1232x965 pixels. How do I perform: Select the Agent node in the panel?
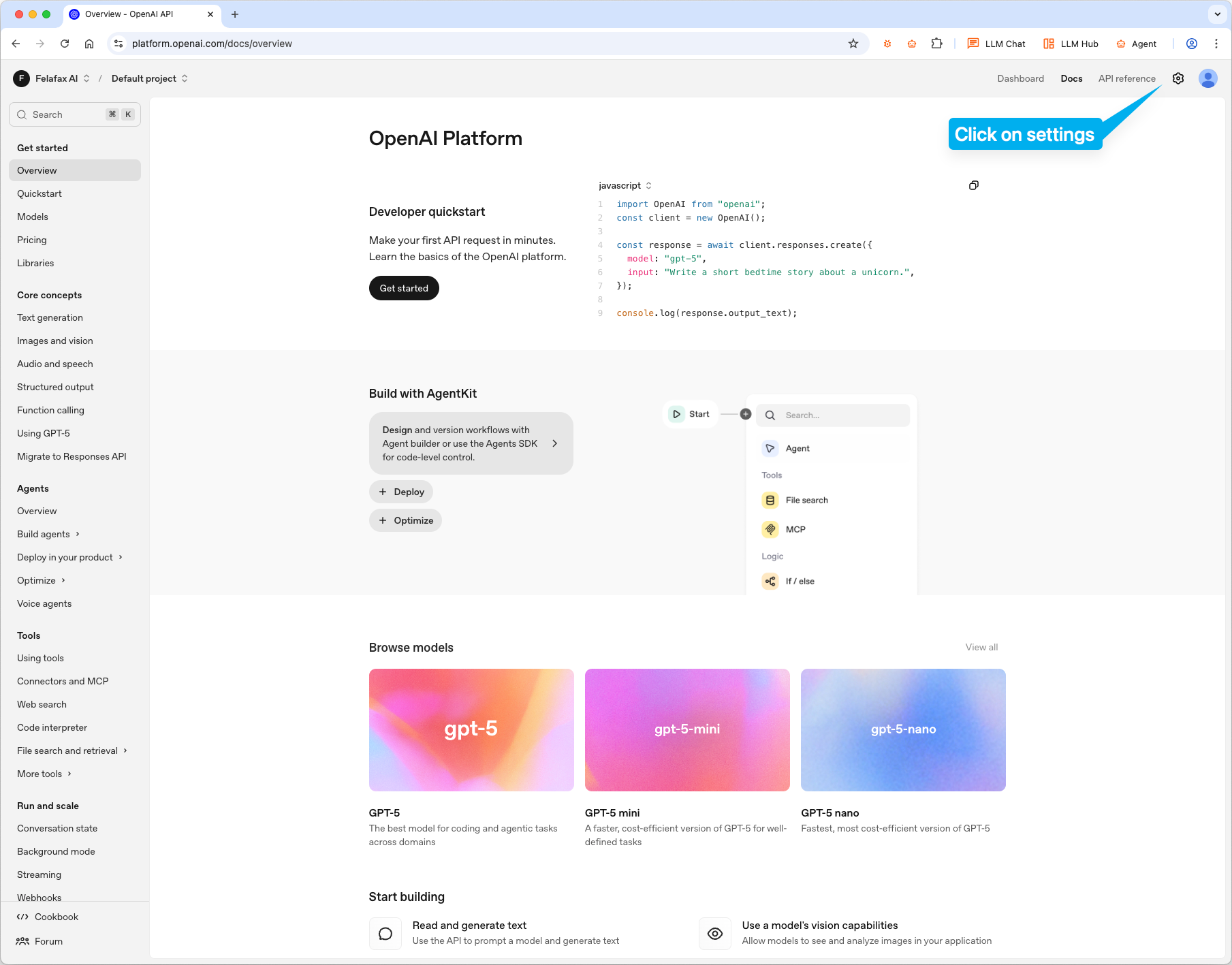pos(797,448)
